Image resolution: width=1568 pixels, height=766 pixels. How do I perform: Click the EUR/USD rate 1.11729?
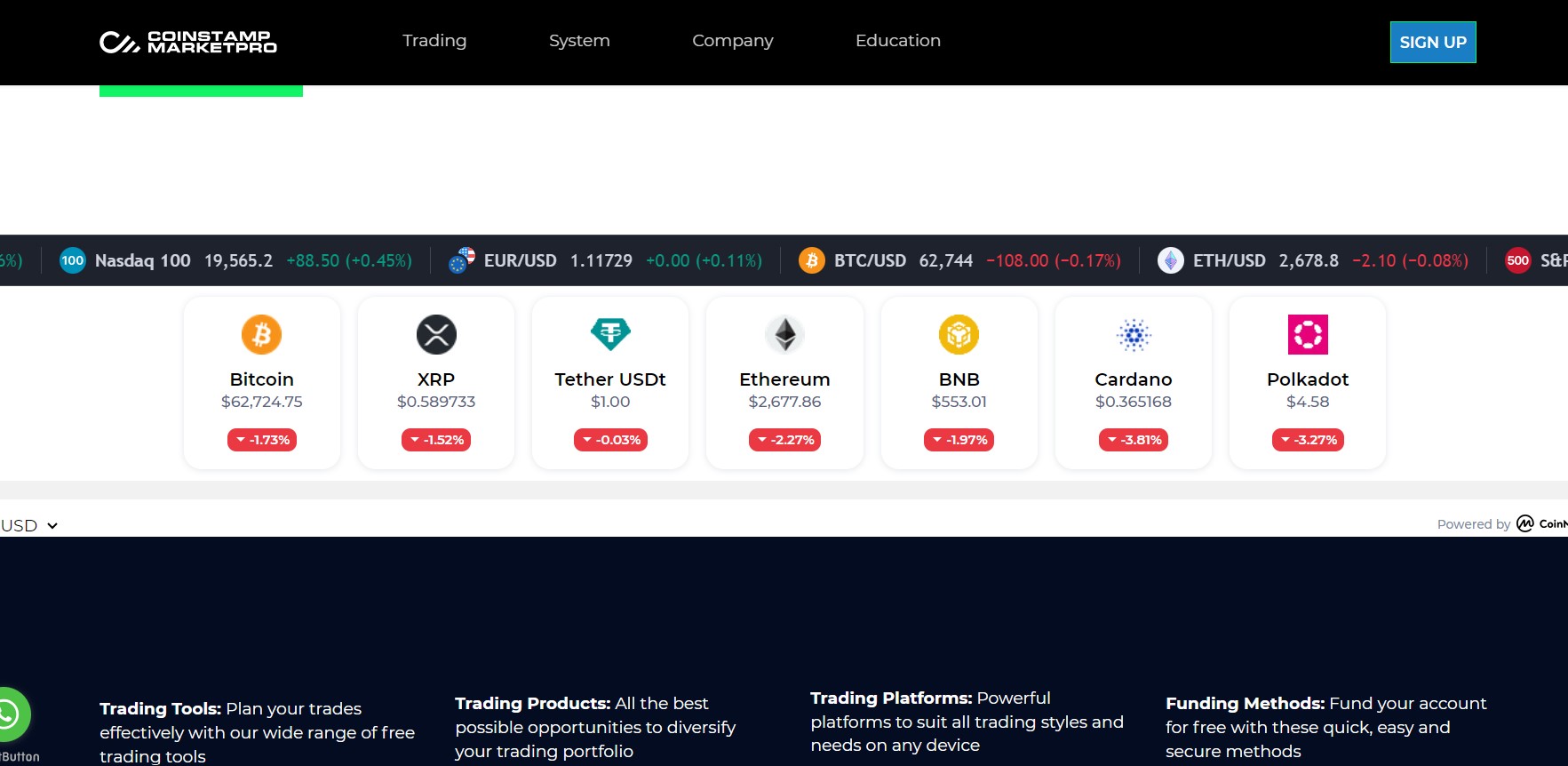tap(601, 260)
